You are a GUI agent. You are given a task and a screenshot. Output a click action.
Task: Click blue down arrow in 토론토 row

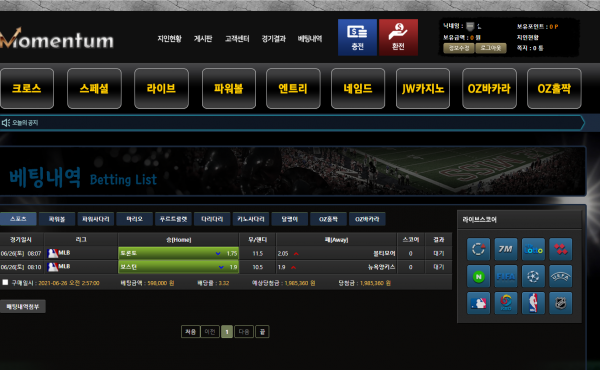218,253
